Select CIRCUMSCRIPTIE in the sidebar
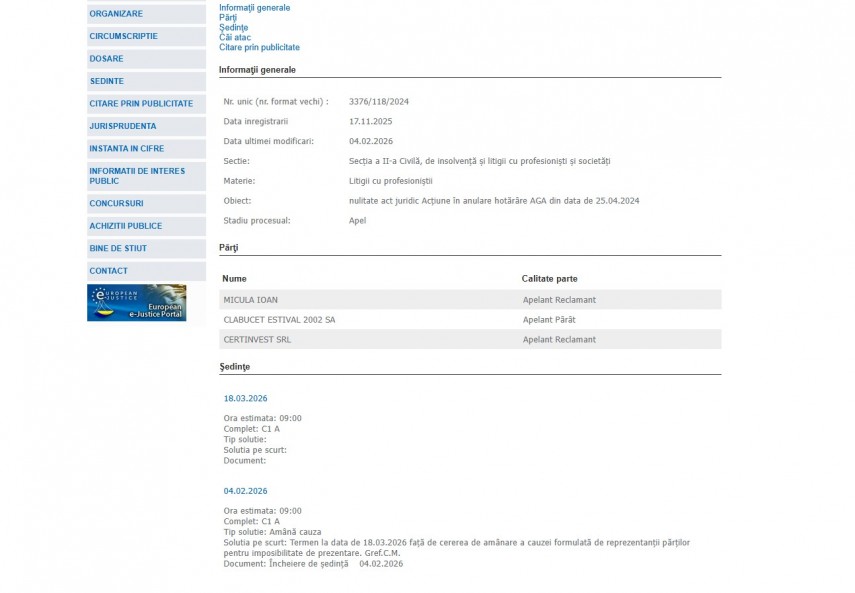This screenshot has height=593, width=855. 123,36
